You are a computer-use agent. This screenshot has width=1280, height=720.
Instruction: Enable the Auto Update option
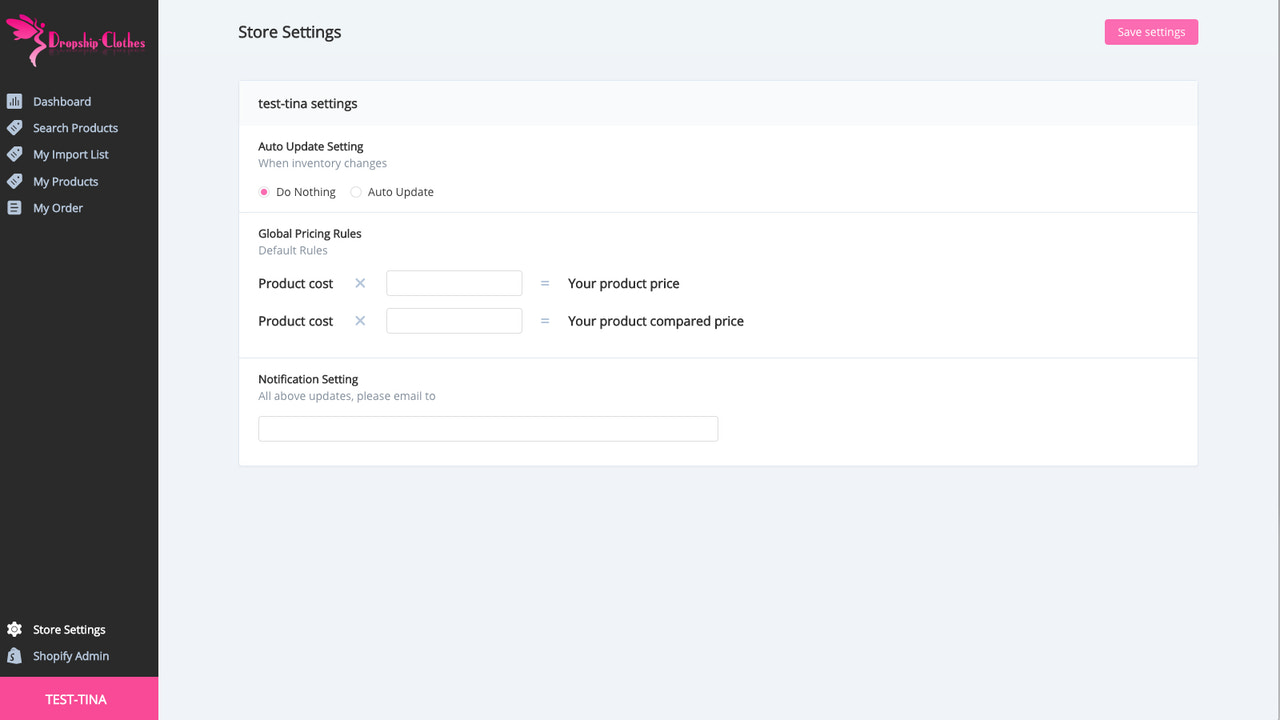tap(356, 191)
